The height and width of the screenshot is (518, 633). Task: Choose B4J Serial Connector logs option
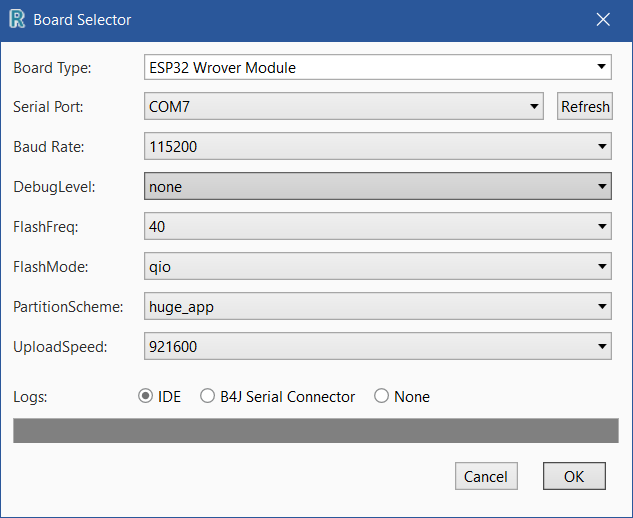click(208, 396)
